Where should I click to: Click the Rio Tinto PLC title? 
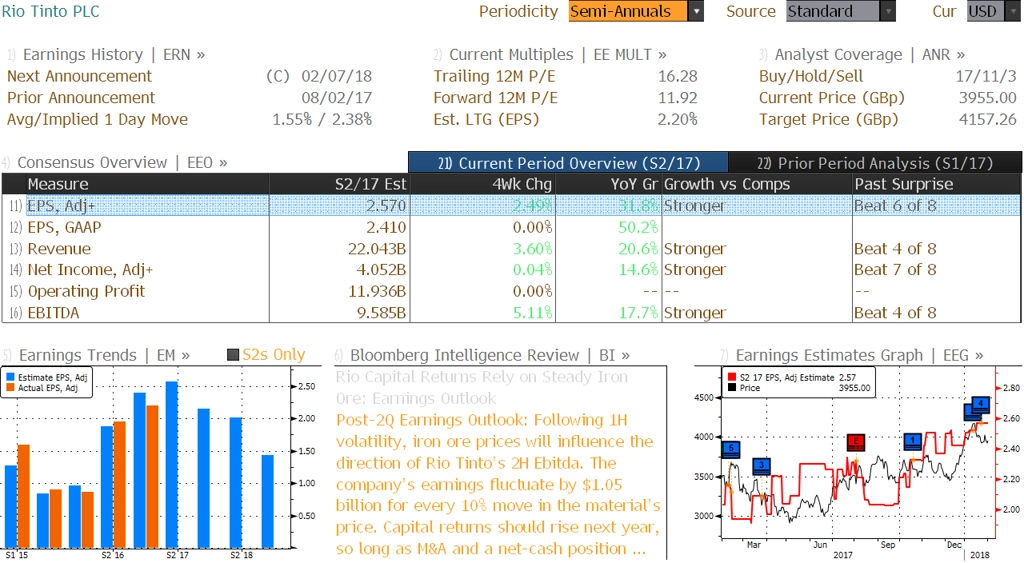[51, 11]
